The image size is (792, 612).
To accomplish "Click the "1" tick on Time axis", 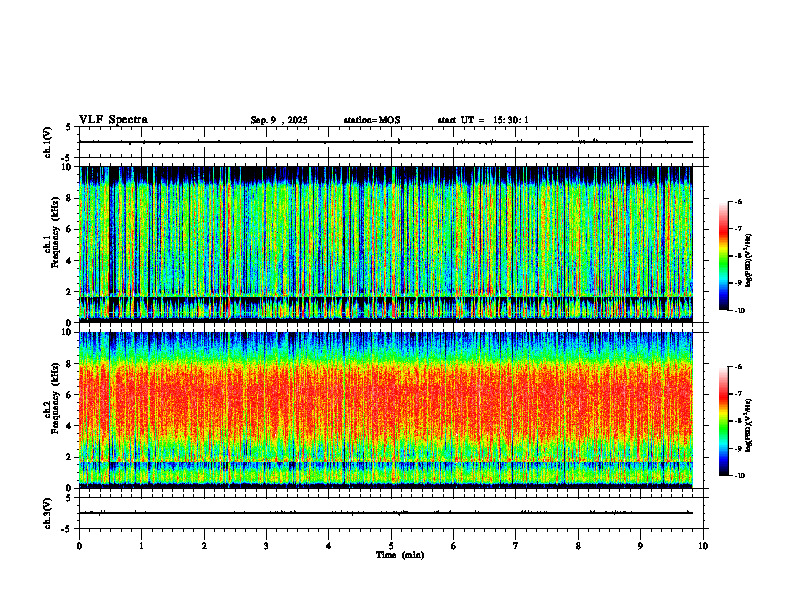I will tap(141, 546).
